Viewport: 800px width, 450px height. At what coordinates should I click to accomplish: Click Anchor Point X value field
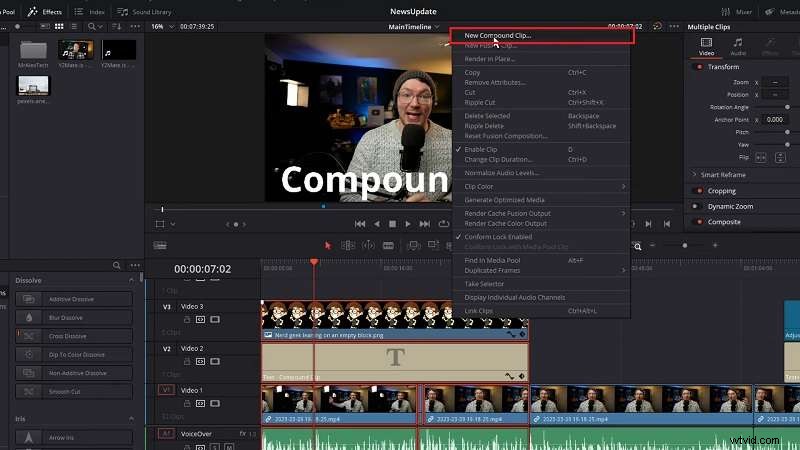[775, 119]
